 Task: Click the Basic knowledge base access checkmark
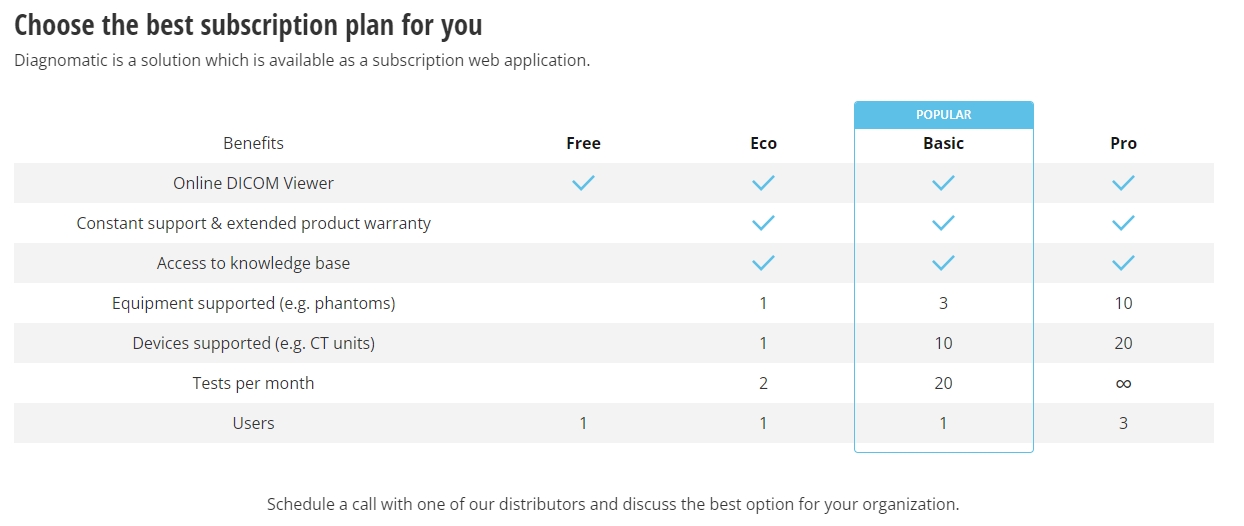point(943,263)
